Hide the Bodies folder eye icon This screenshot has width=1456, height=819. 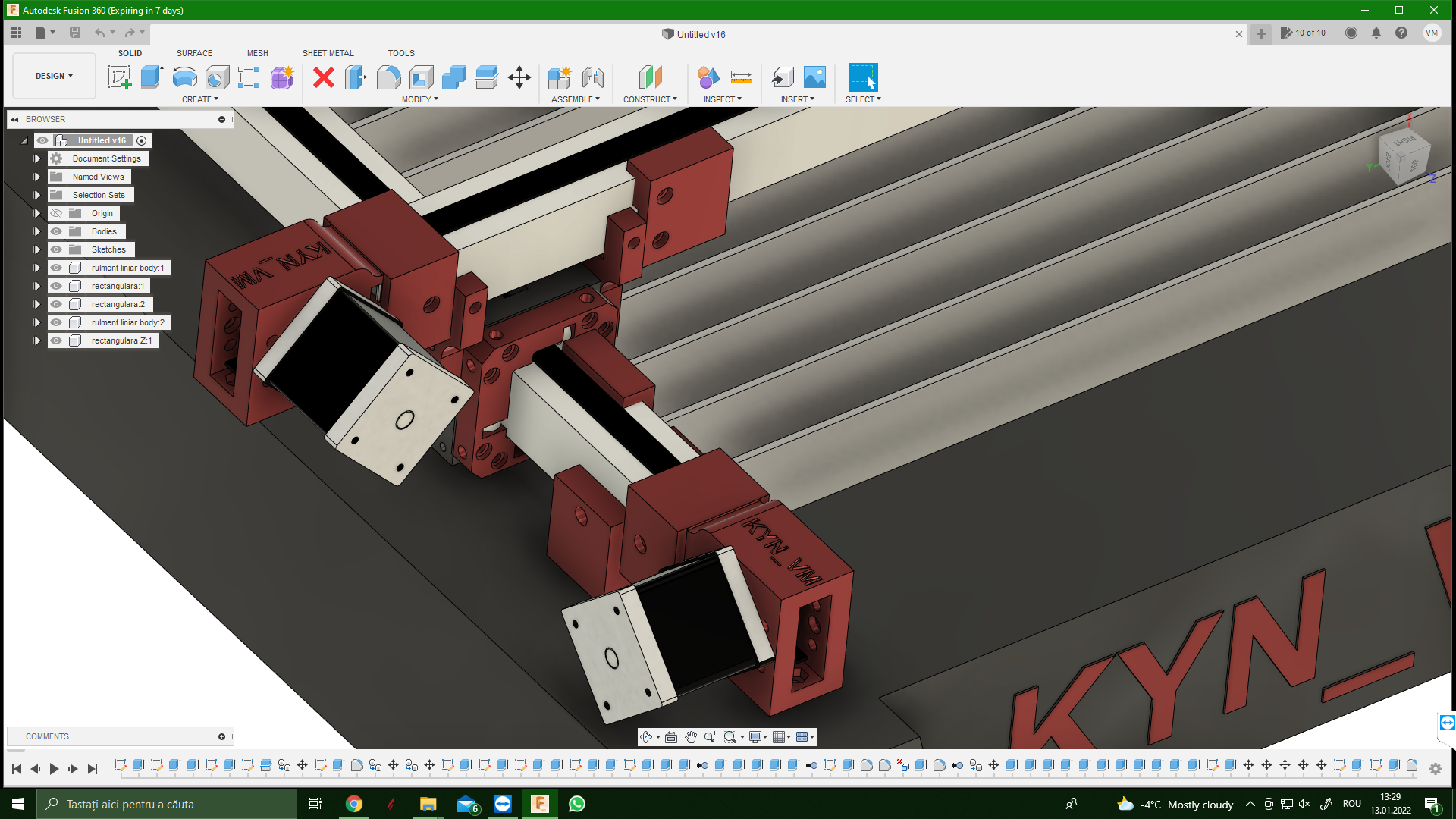[x=56, y=231]
